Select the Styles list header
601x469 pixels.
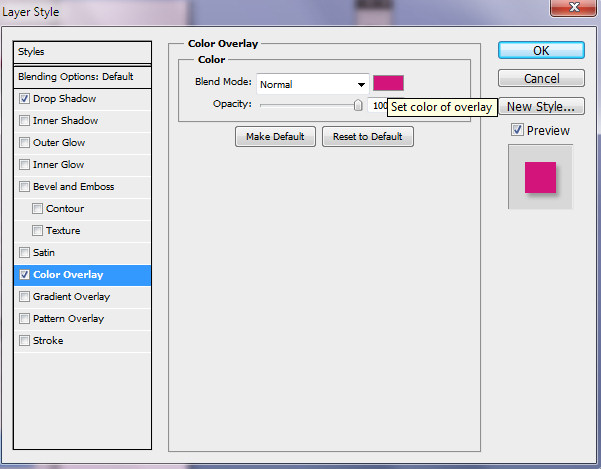click(82, 52)
